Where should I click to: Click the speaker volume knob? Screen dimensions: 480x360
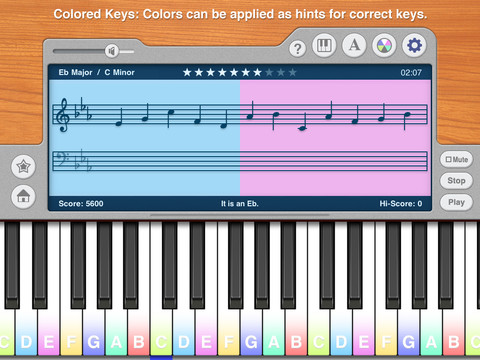coord(112,51)
